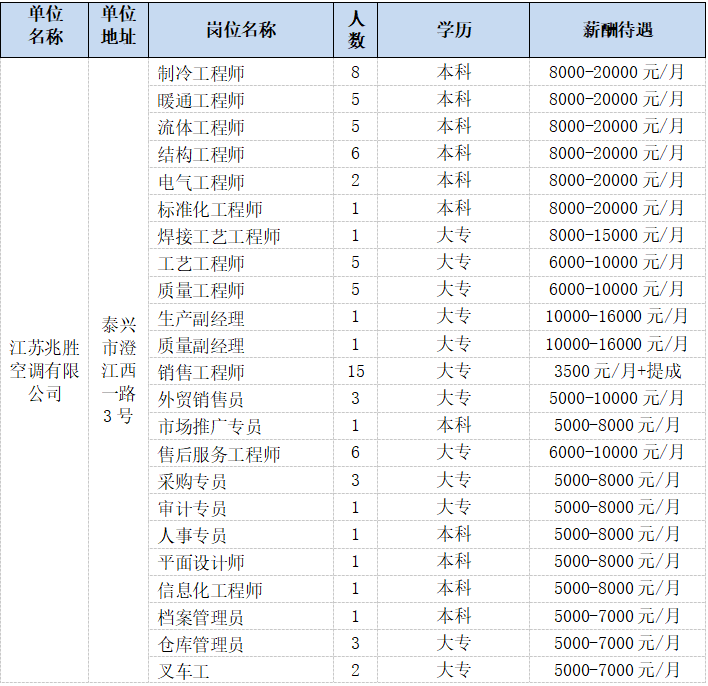Select the 平面设计师 cell
Viewport: 708px width, 686px height.
(x=241, y=561)
